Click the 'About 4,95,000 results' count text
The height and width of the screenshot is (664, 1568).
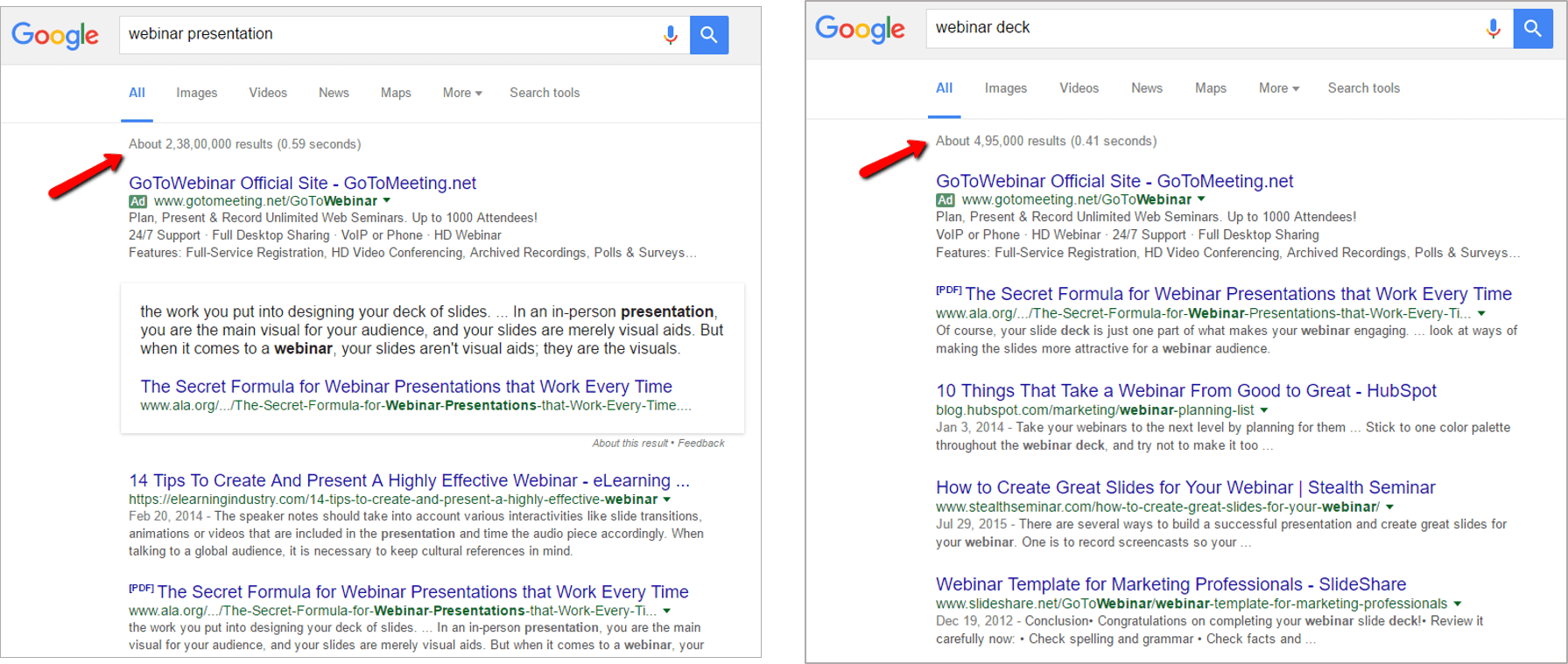coord(1046,141)
